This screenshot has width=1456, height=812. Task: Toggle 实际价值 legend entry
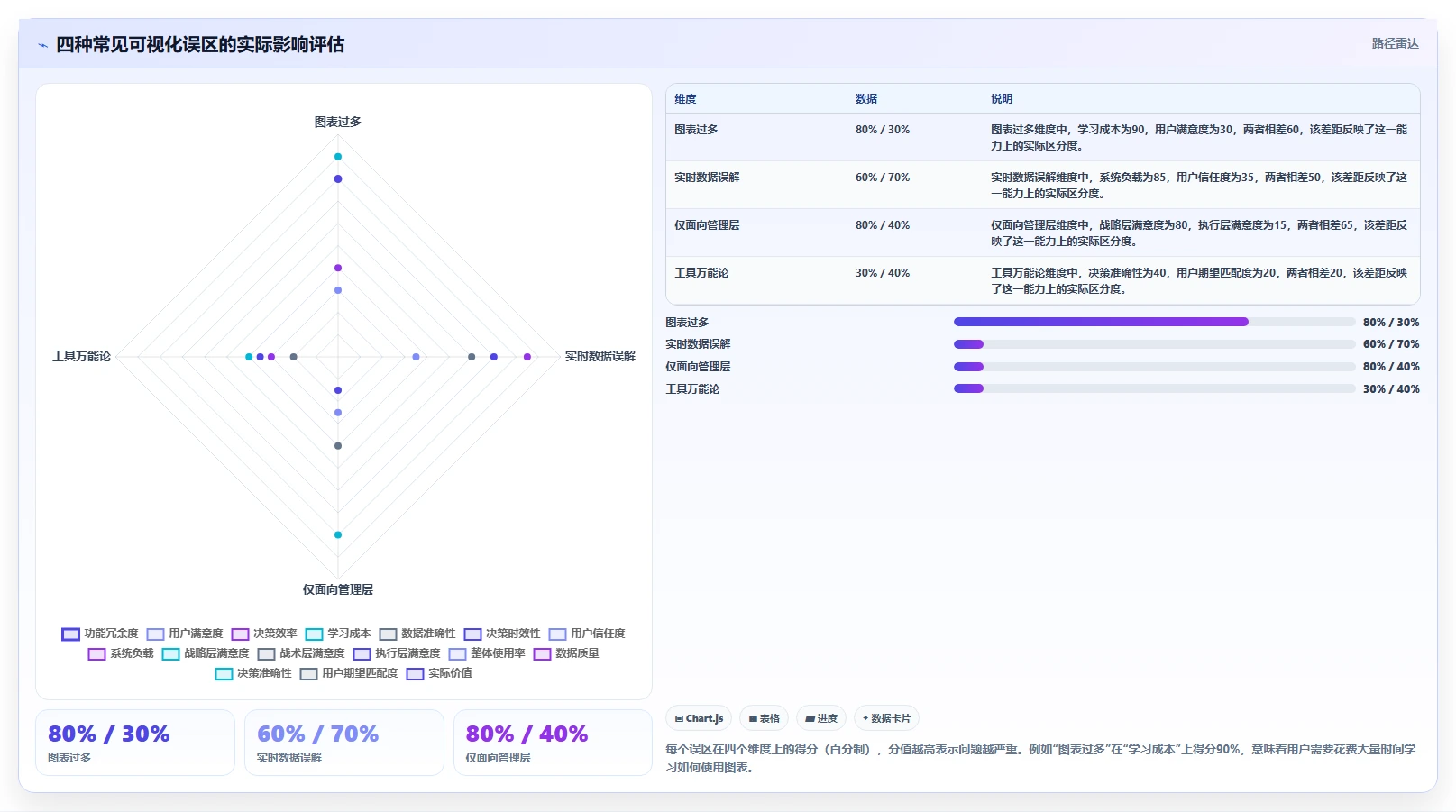[x=439, y=673]
